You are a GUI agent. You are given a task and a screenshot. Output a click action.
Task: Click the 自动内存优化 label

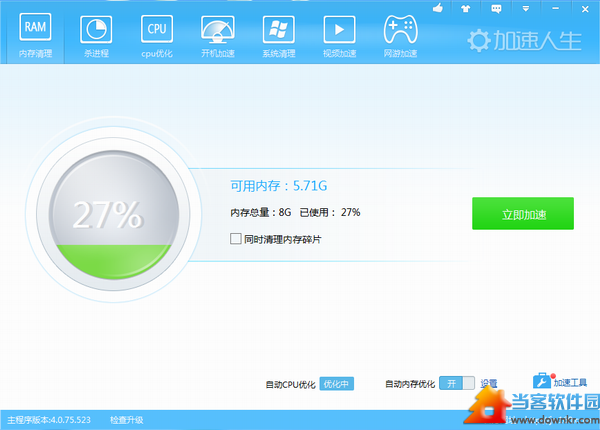pos(410,384)
